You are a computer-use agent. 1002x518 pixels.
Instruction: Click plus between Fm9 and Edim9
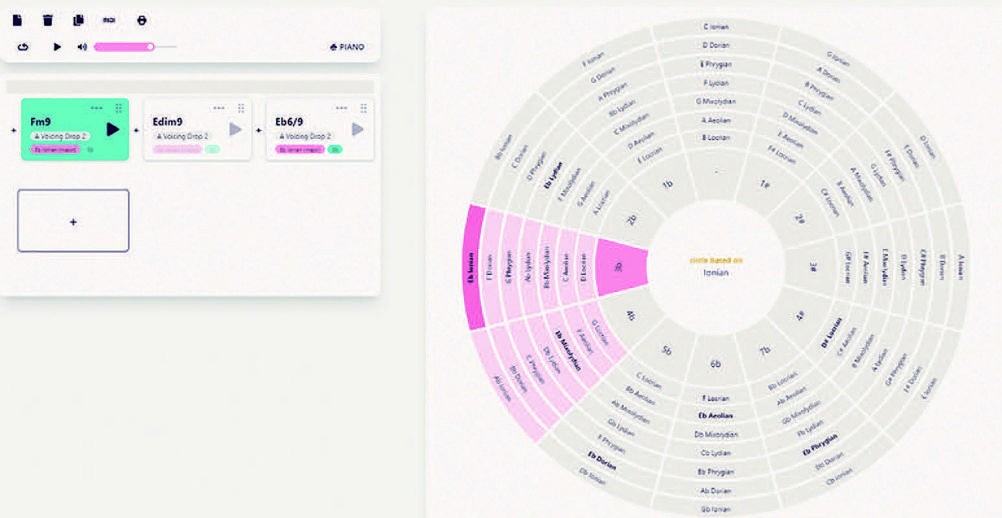tap(136, 130)
